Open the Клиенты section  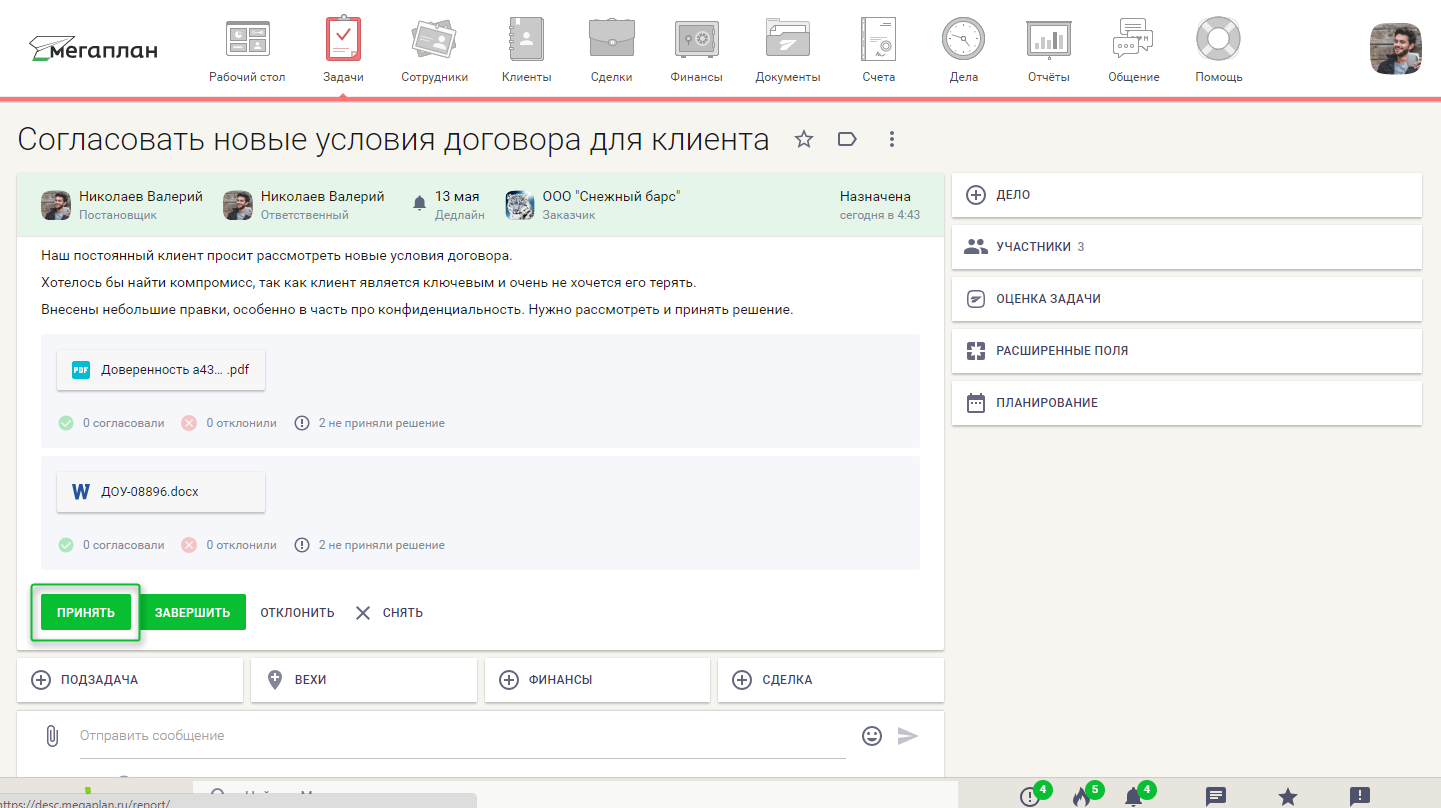click(526, 50)
